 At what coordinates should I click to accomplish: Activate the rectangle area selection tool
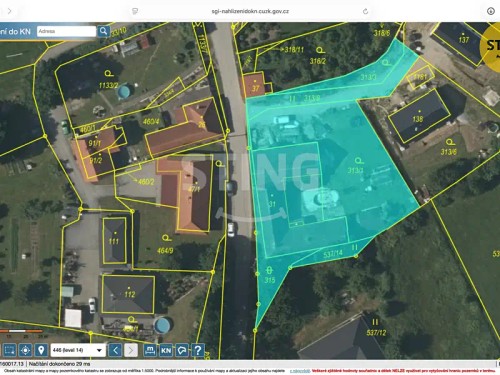tap(9, 350)
